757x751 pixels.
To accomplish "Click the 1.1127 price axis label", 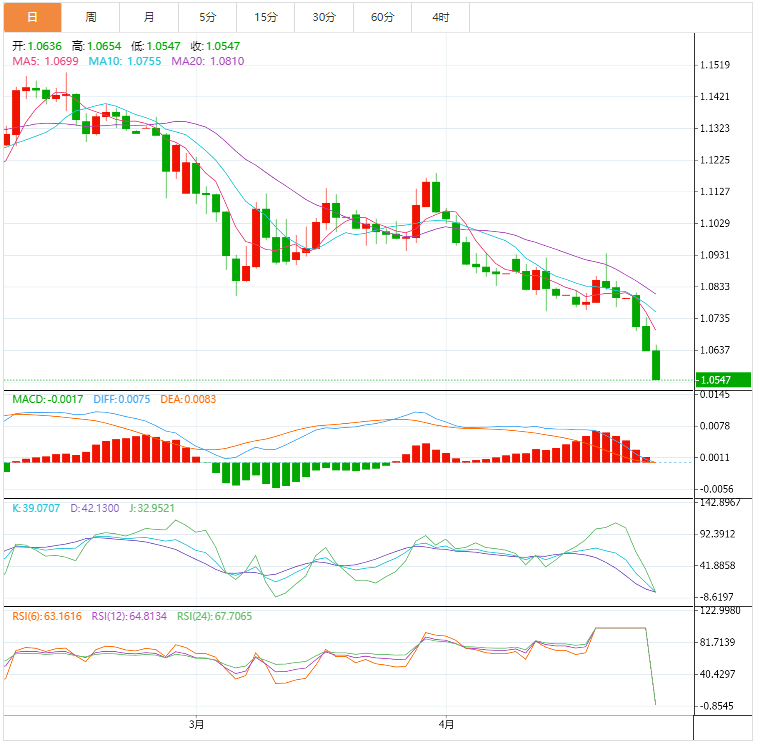I will (x=715, y=192).
